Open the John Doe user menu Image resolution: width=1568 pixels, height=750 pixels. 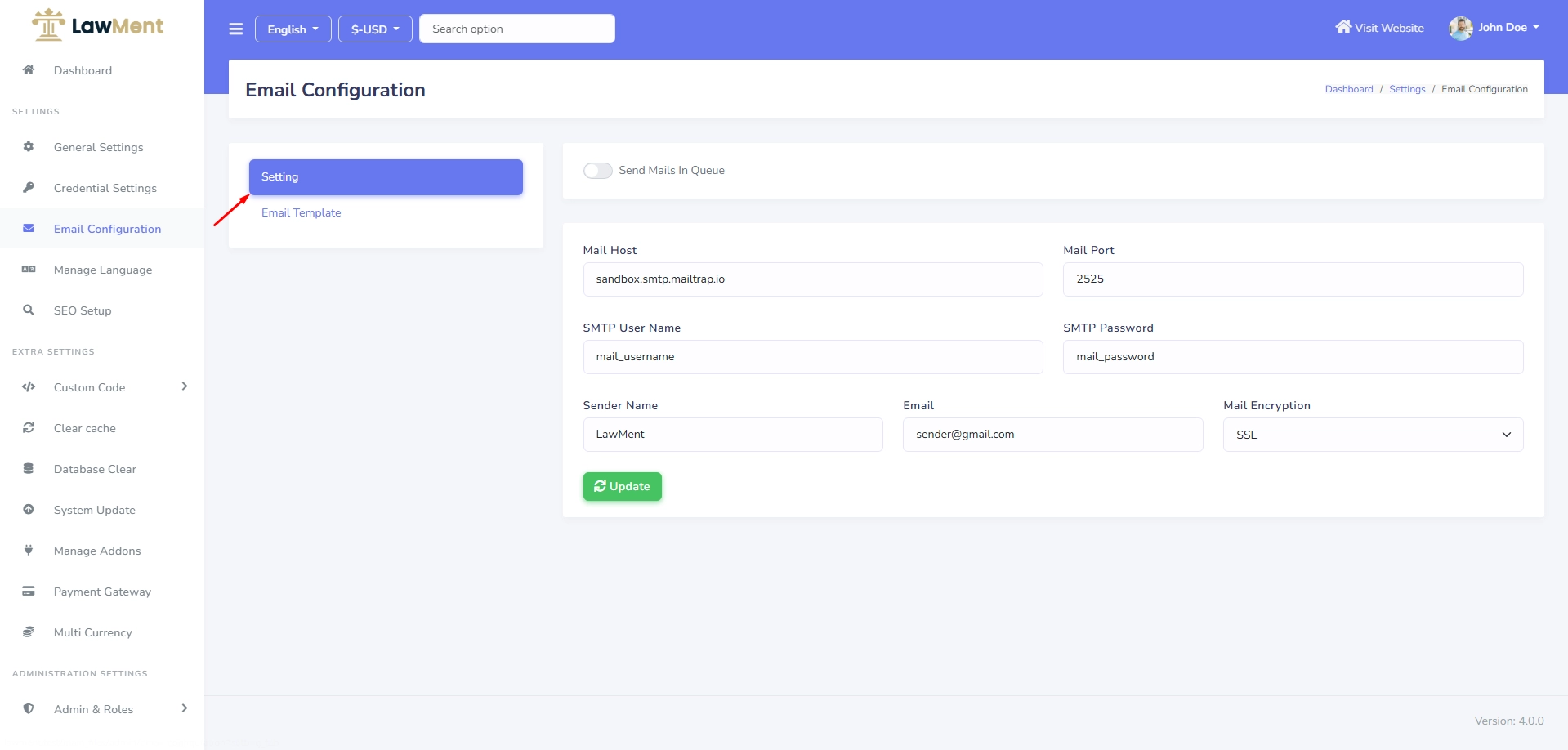click(x=1495, y=28)
